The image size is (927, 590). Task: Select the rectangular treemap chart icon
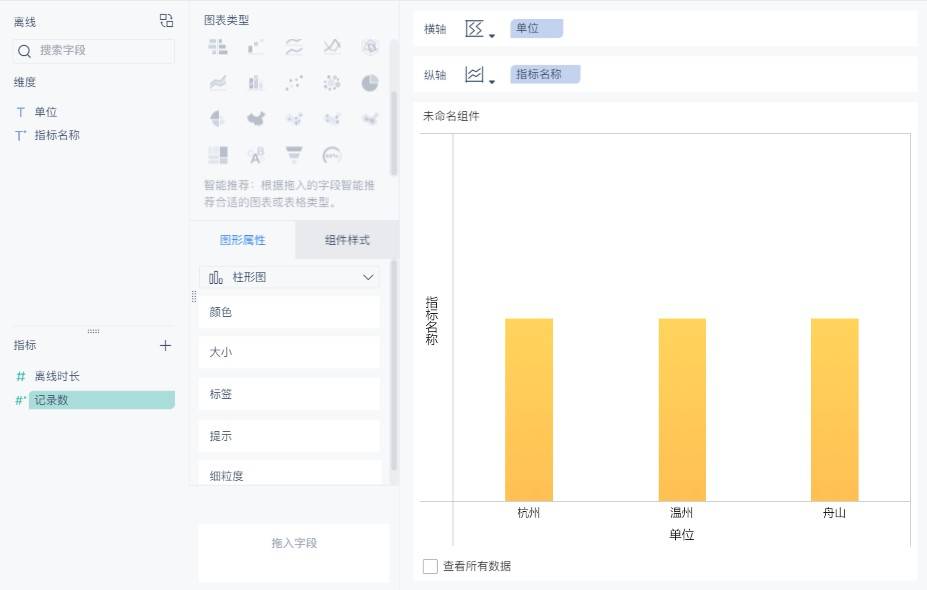[x=218, y=155]
